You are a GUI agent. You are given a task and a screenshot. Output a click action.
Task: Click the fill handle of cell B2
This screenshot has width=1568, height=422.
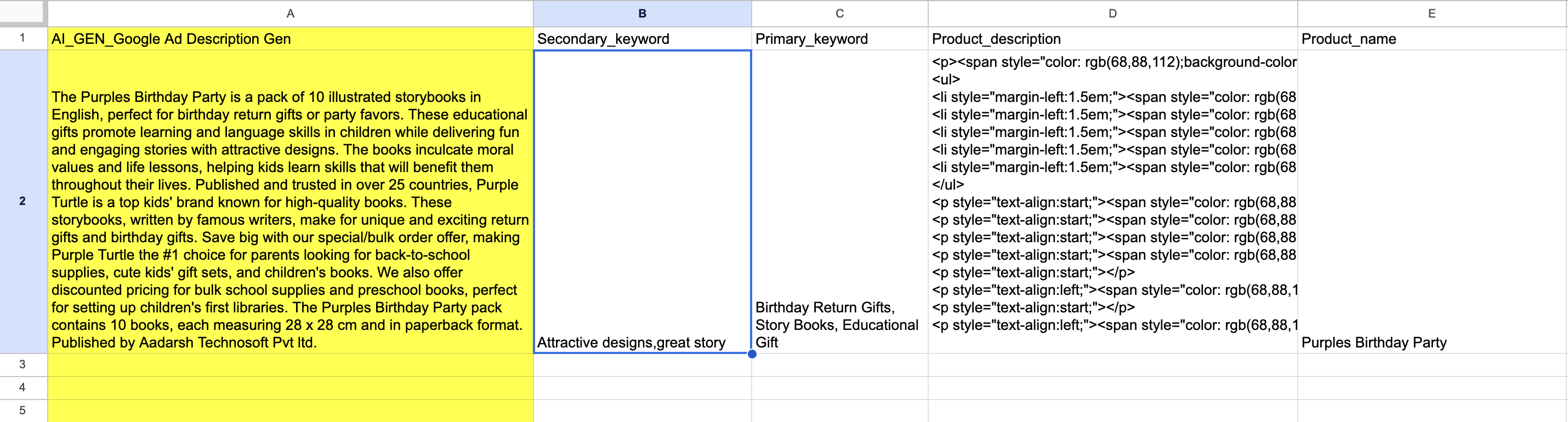coord(752,354)
